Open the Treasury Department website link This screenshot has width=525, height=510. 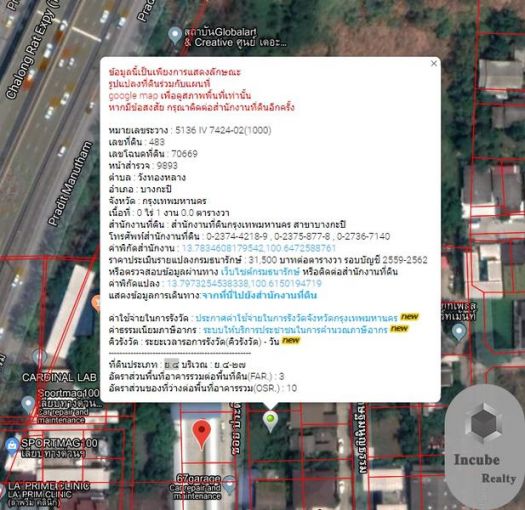click(260, 272)
